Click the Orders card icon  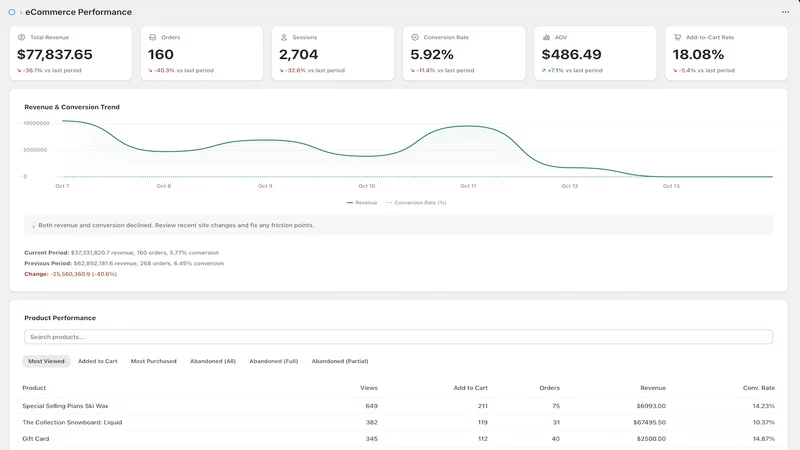153,37
